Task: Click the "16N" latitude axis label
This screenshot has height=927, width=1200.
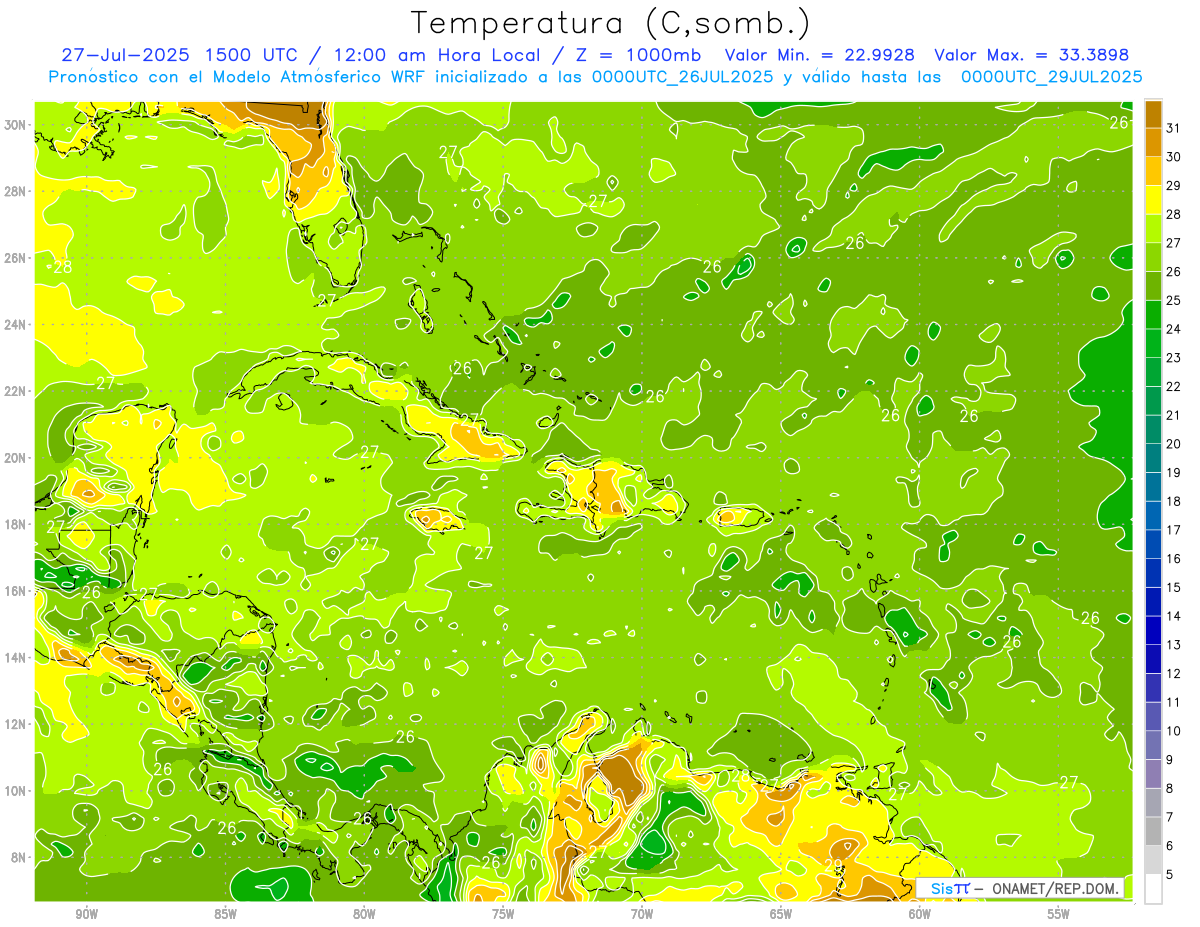Action: click(15, 591)
